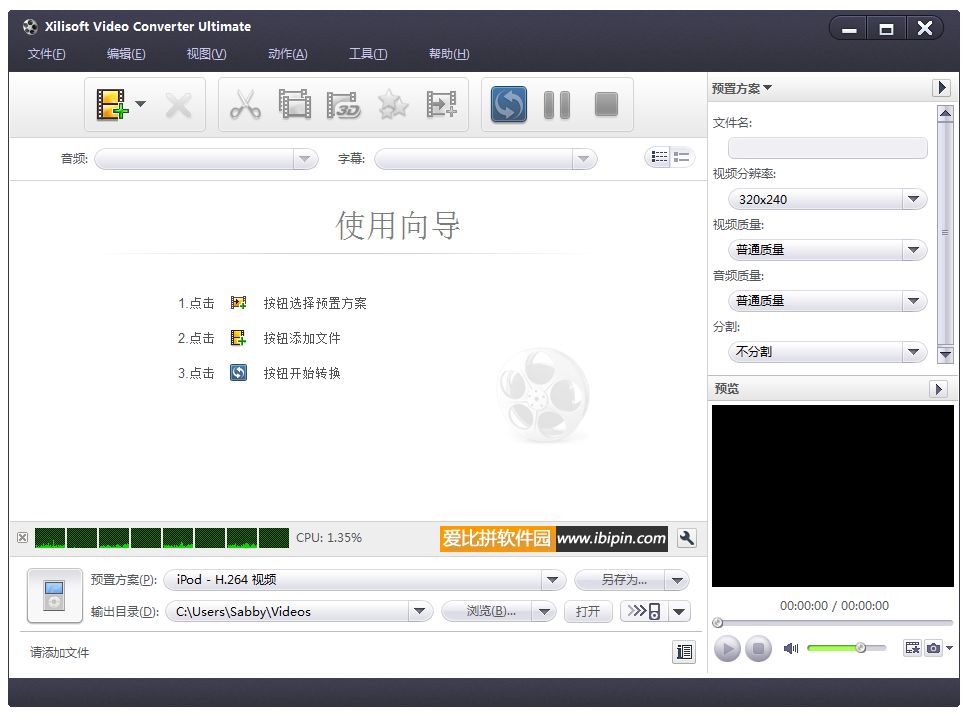
Task: Click the settings panel scroll down arrow
Action: (x=945, y=355)
